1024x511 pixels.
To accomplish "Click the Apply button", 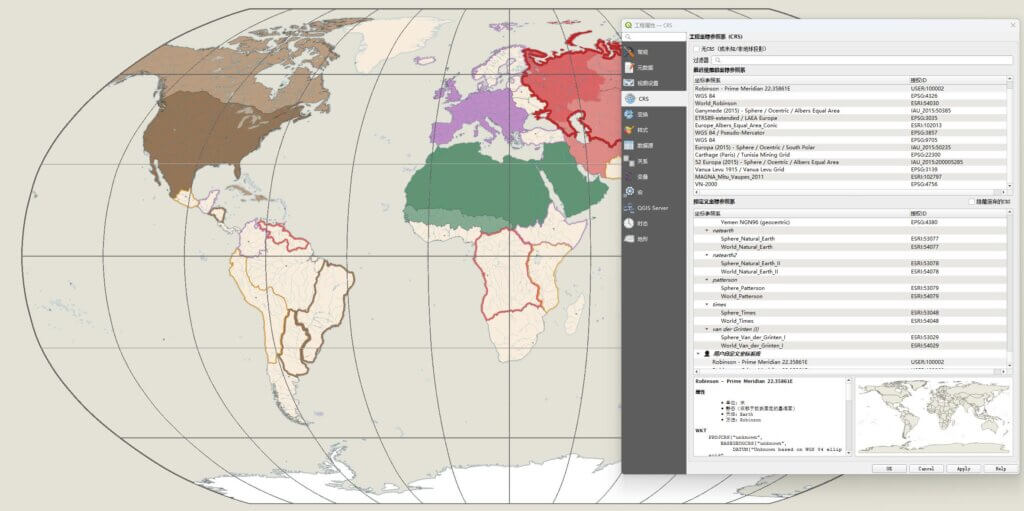I will [x=963, y=469].
